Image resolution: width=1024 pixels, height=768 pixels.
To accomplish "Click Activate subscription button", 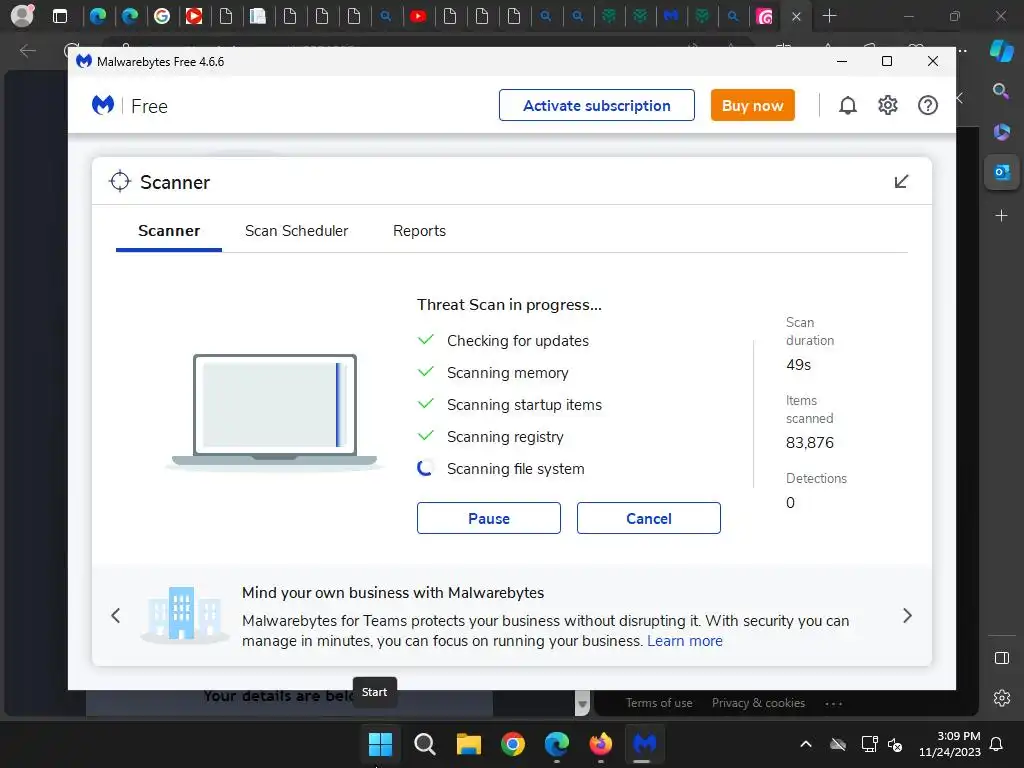I will tap(596, 105).
